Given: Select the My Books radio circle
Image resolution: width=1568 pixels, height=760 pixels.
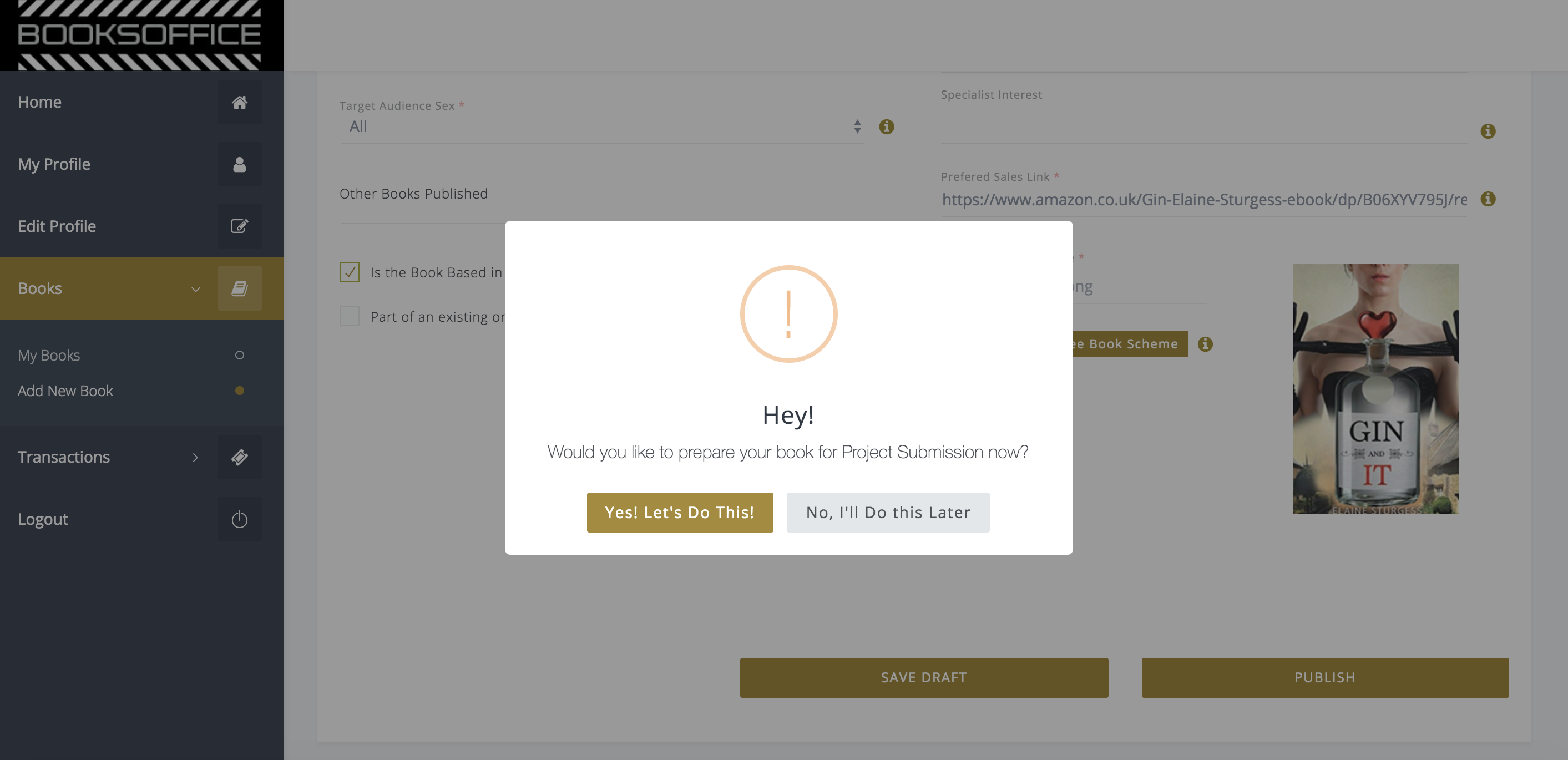Looking at the screenshot, I should coord(239,354).
